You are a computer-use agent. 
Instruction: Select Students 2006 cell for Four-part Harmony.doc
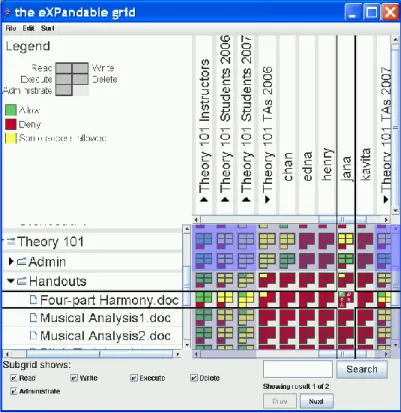[x=225, y=299]
